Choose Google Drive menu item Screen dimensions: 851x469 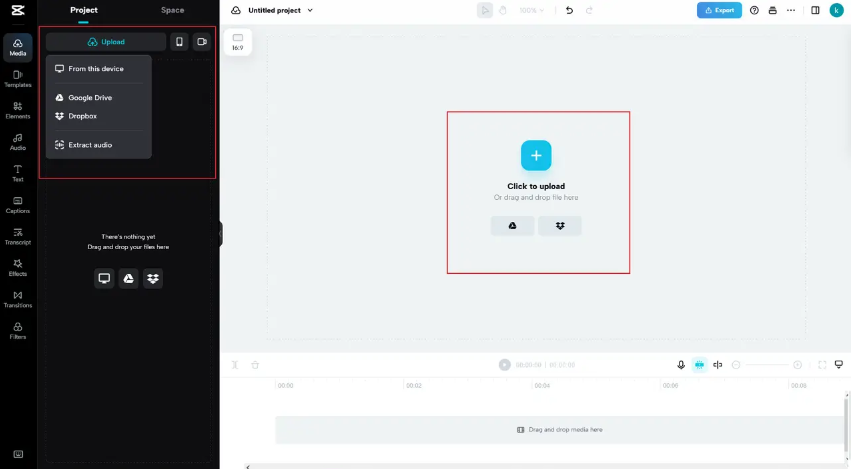(x=98, y=98)
